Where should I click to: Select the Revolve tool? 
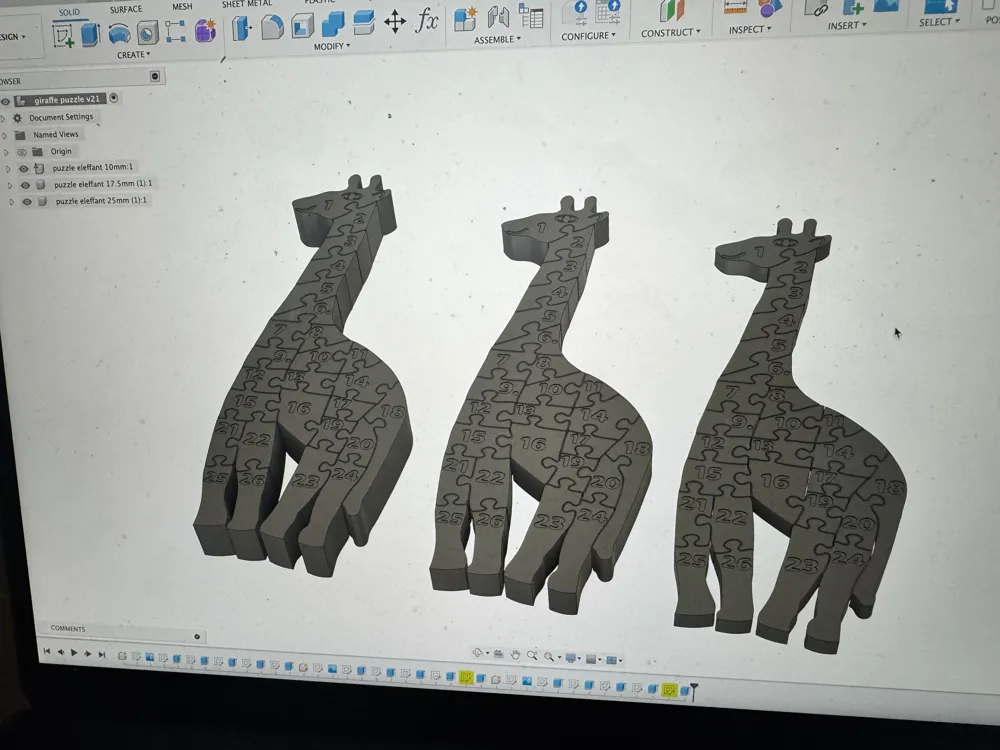tap(119, 33)
